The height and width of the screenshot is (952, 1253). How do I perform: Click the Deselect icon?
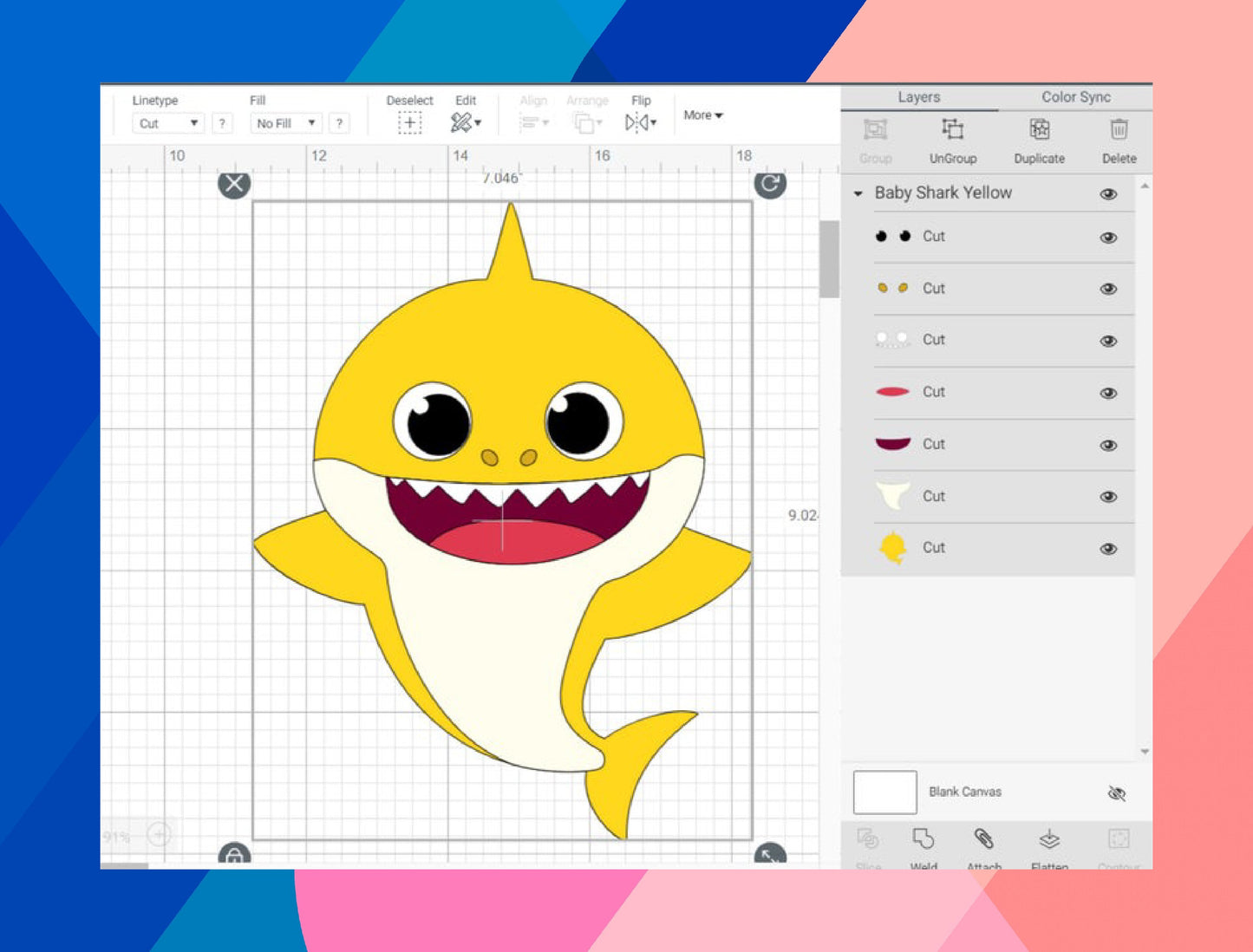point(408,122)
